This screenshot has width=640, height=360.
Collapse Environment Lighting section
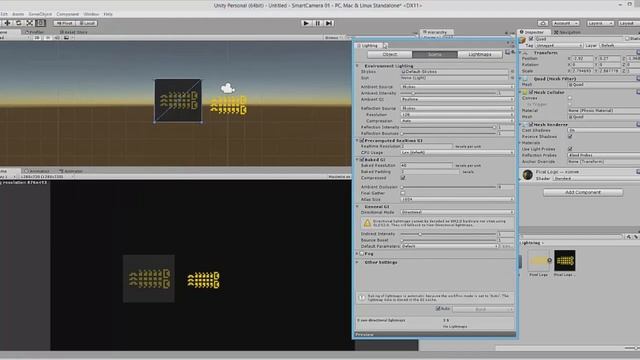(x=358, y=66)
